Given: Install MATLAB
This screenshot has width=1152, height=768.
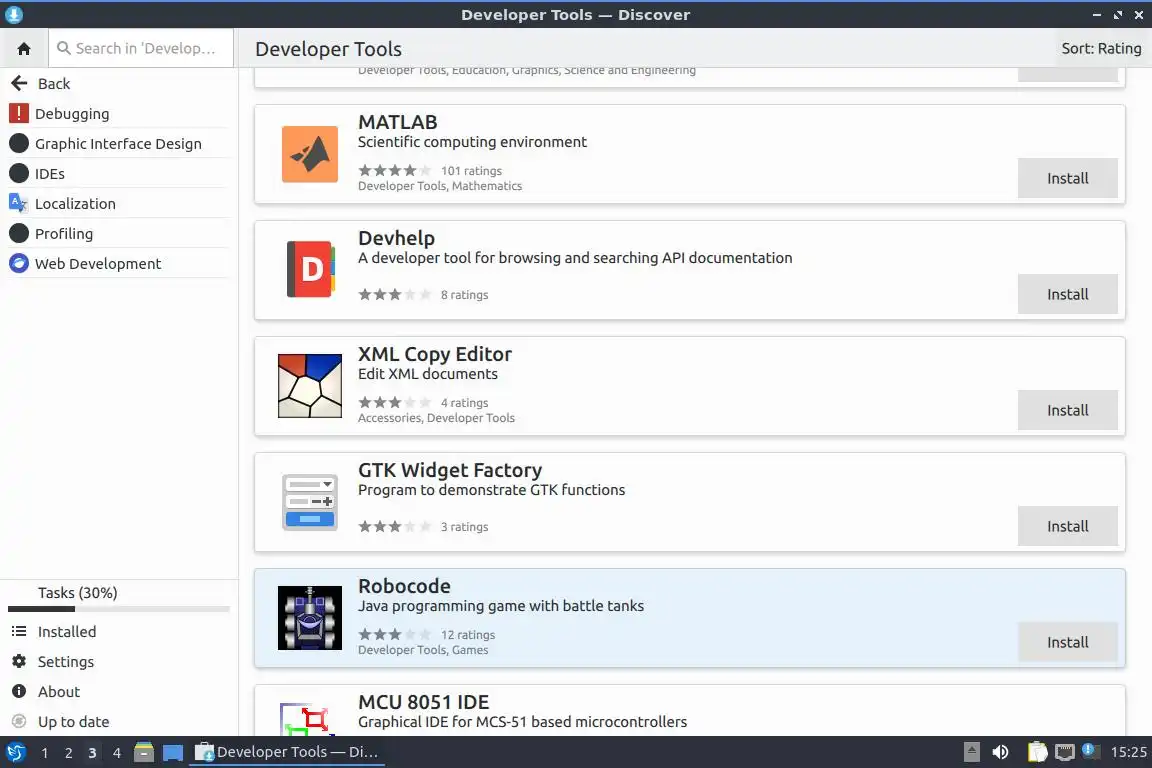Looking at the screenshot, I should 1068,178.
